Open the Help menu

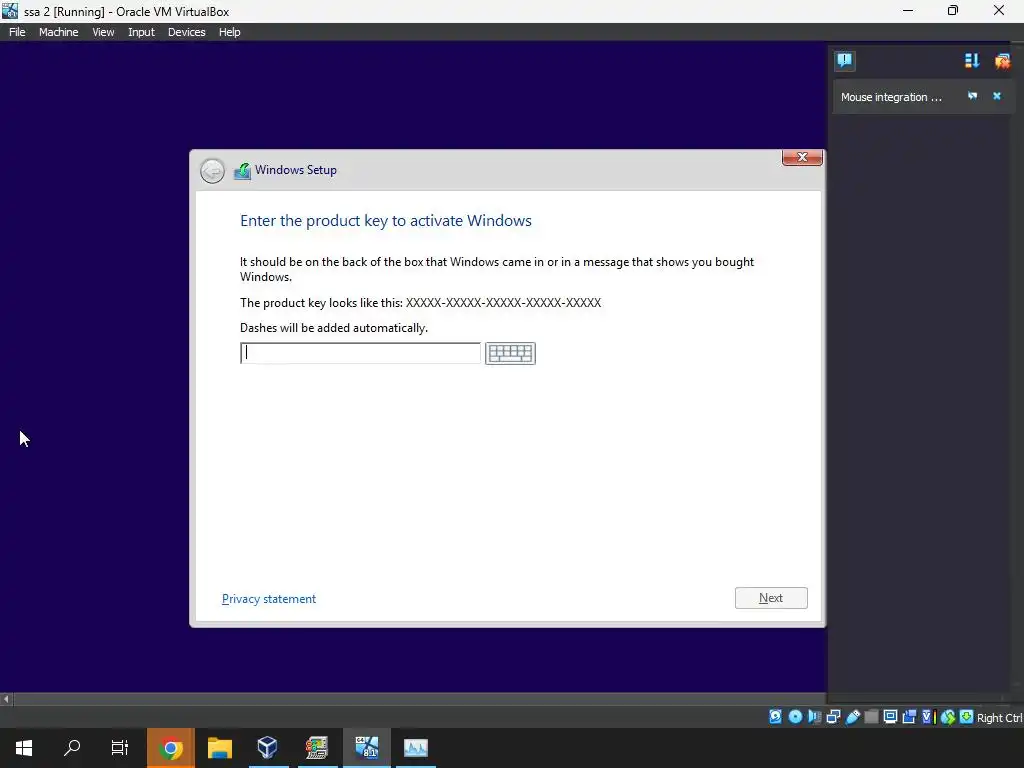[229, 32]
